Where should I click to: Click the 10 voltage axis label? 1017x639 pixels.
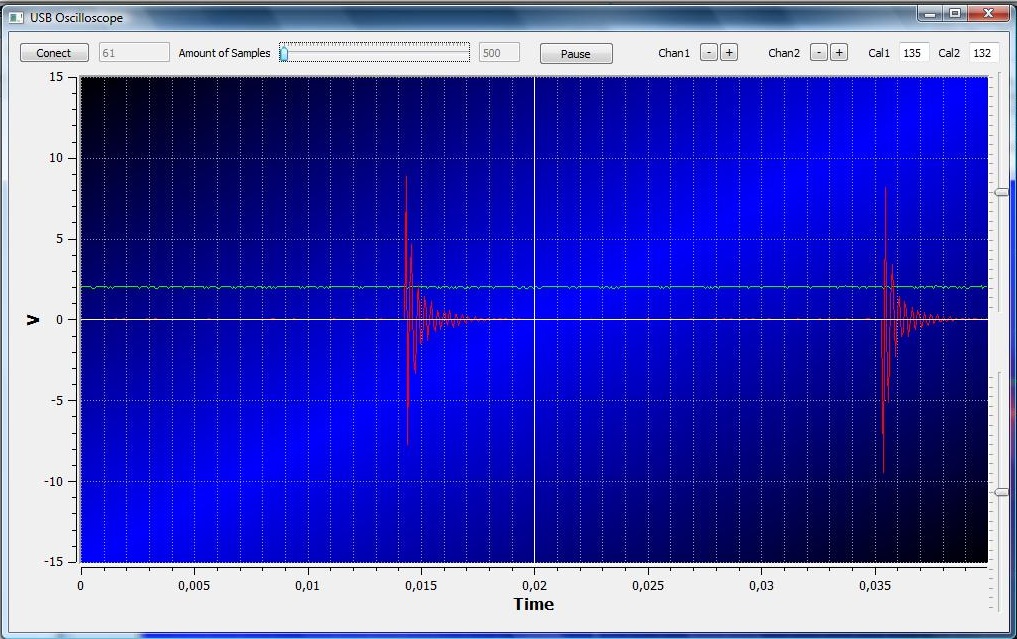(x=56, y=158)
